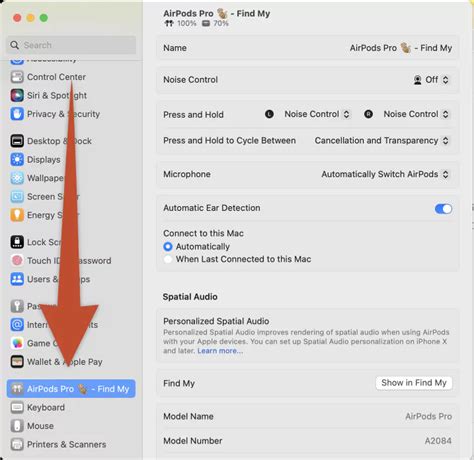474x460 pixels.
Task: Select AirPods Pro - Find My sidebar item
Action: click(71, 389)
